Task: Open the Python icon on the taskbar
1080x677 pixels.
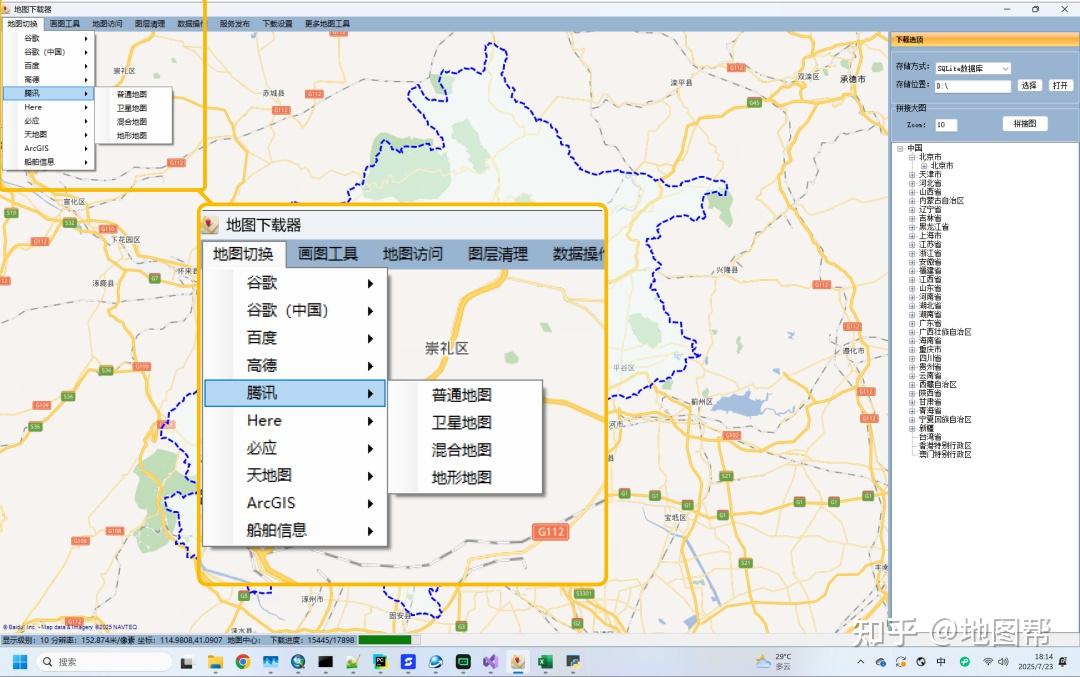Action: point(573,662)
